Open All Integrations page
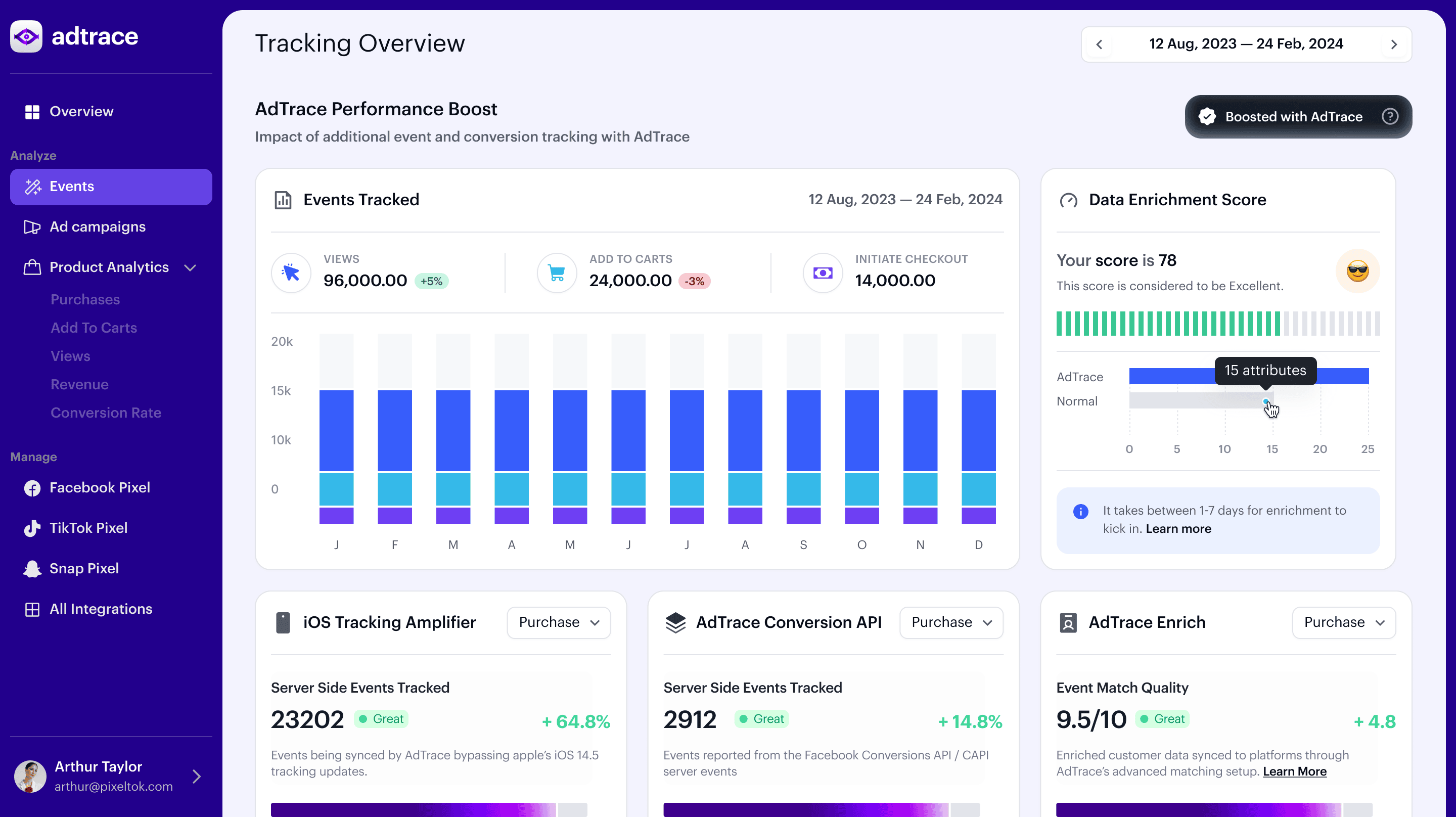The height and width of the screenshot is (817, 1456). [111, 610]
